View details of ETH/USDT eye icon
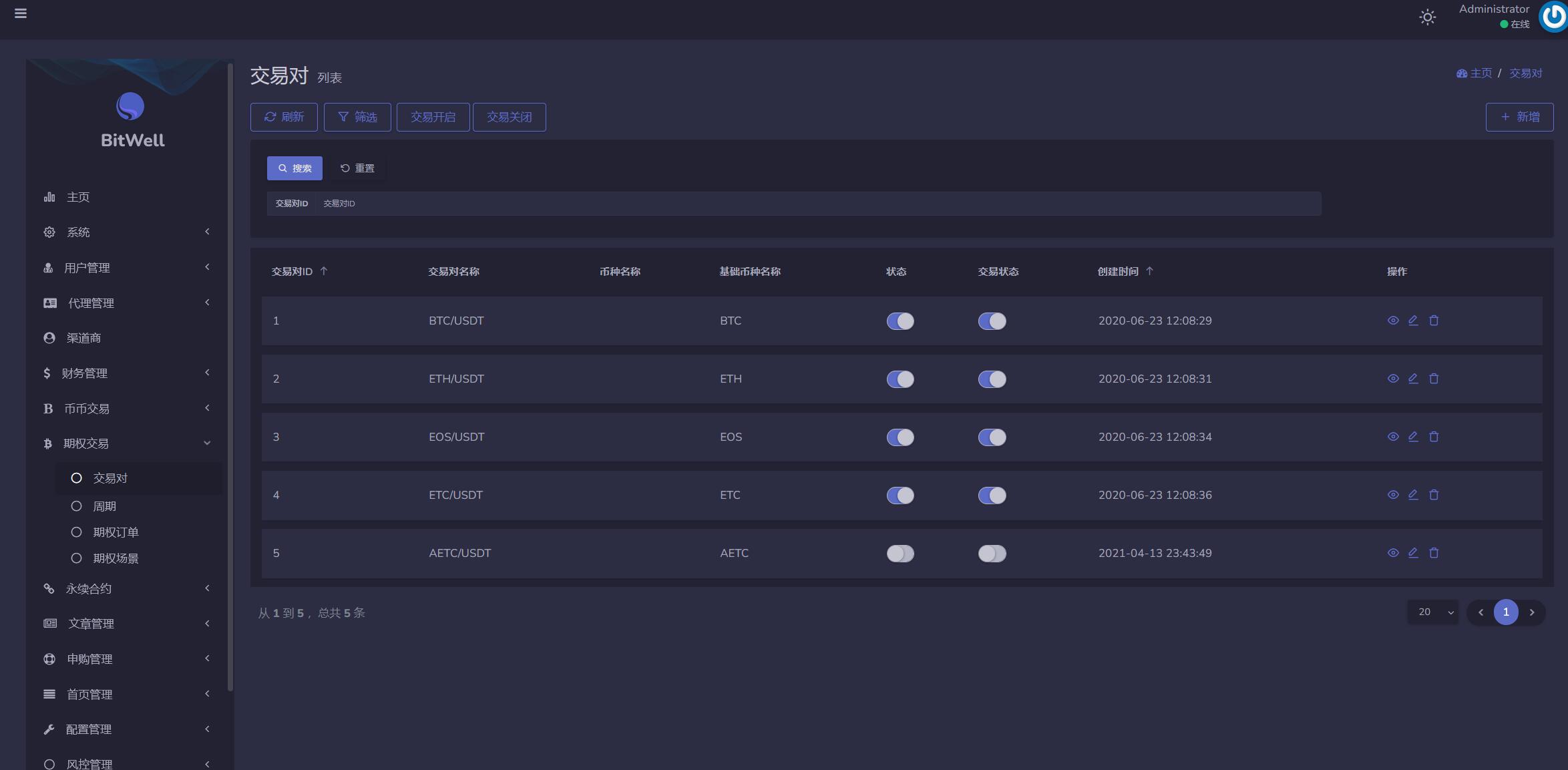 tap(1393, 379)
